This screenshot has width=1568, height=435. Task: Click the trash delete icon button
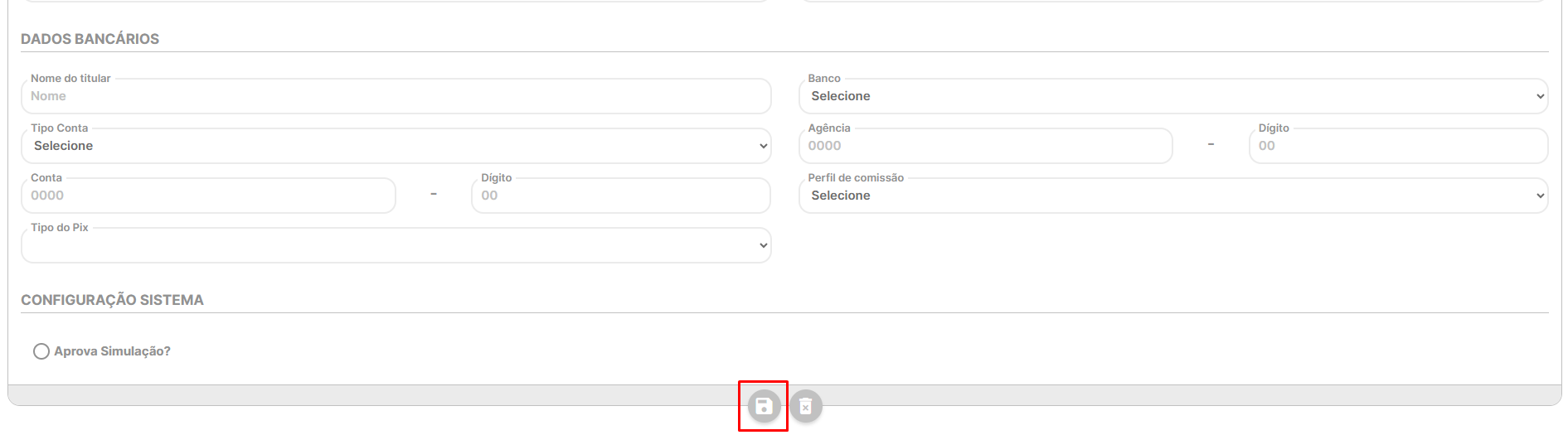click(x=805, y=406)
